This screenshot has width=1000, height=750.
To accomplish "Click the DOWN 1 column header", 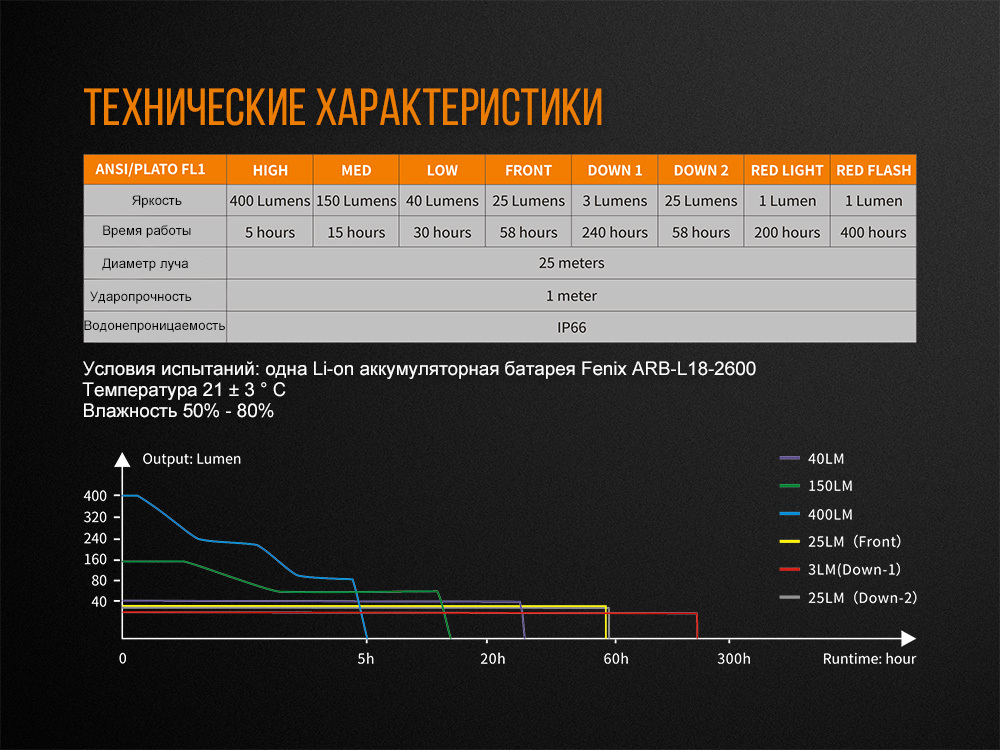I will (614, 170).
